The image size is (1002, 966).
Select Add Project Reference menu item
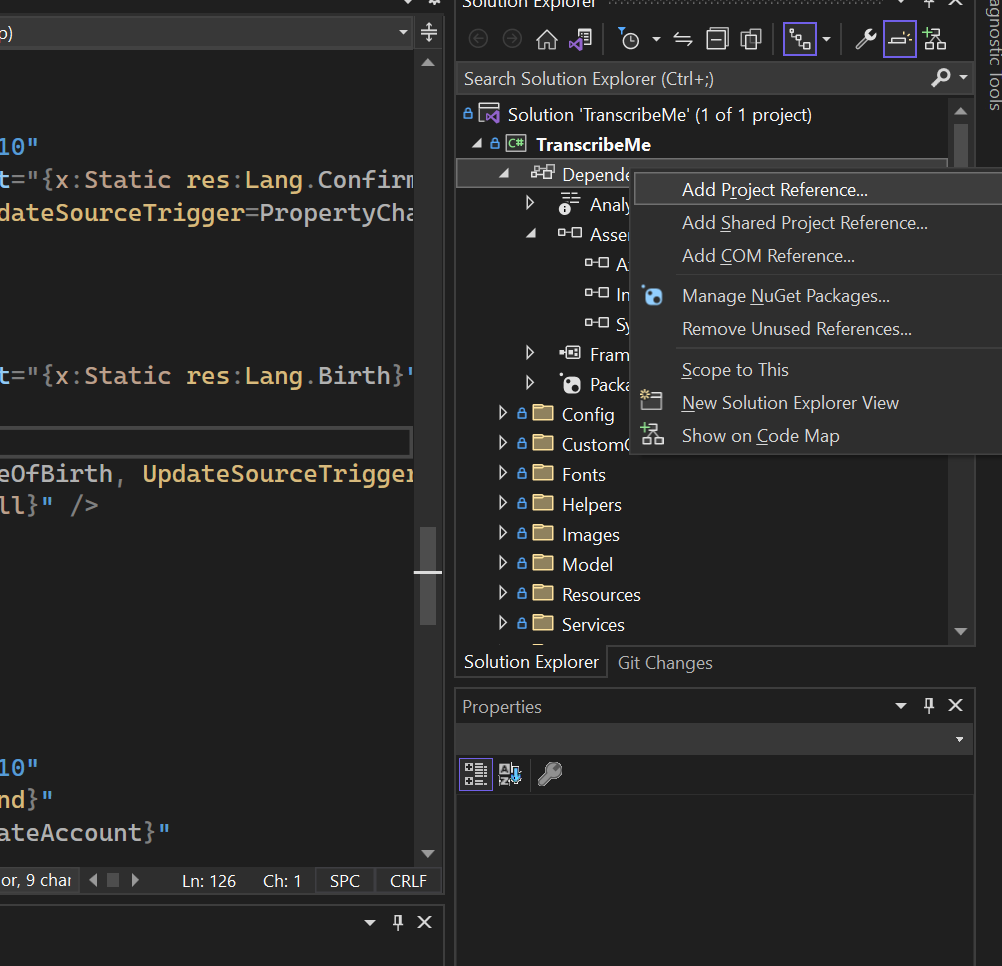pyautogui.click(x=774, y=190)
